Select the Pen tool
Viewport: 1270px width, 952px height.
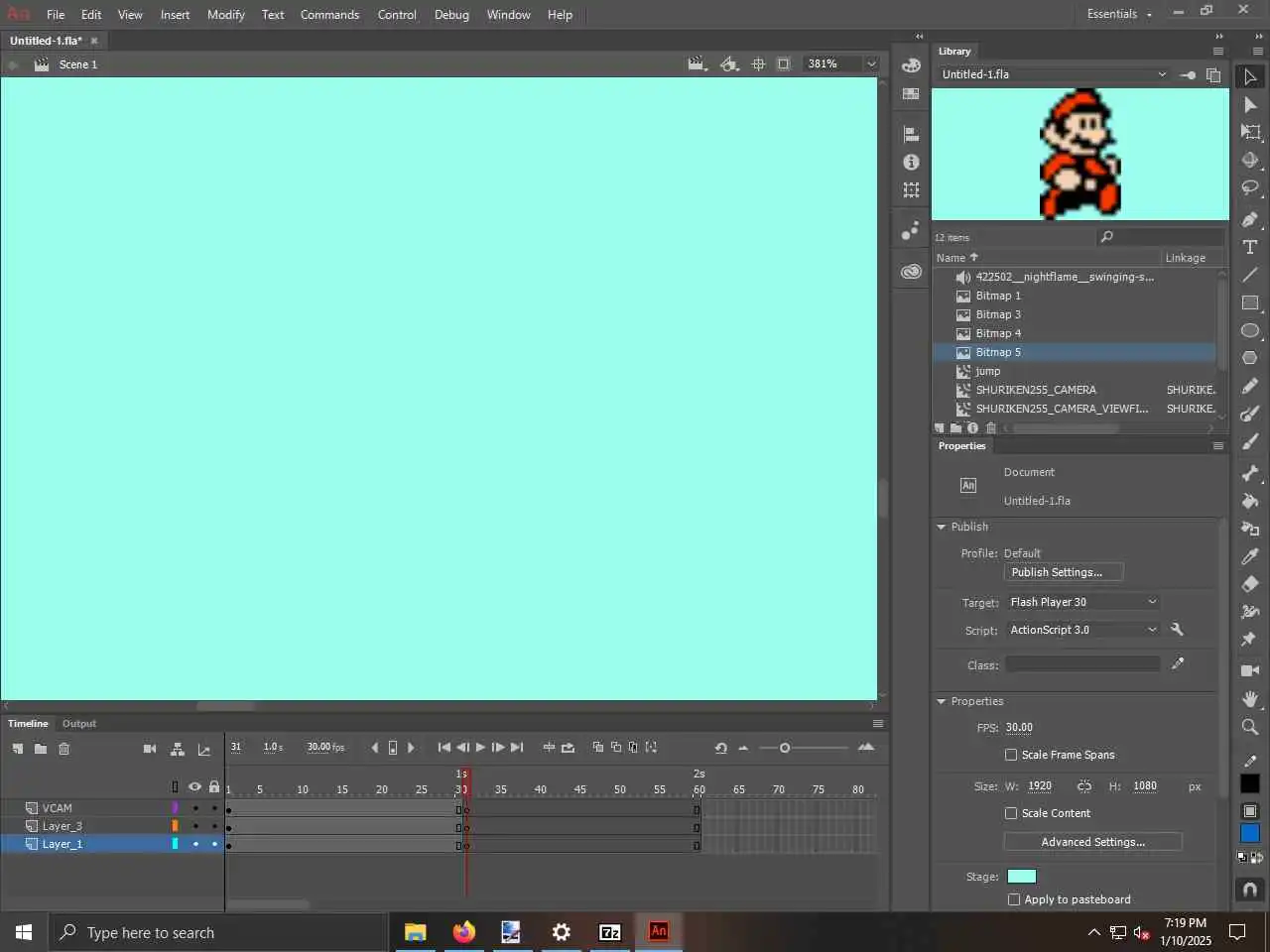pyautogui.click(x=1250, y=219)
